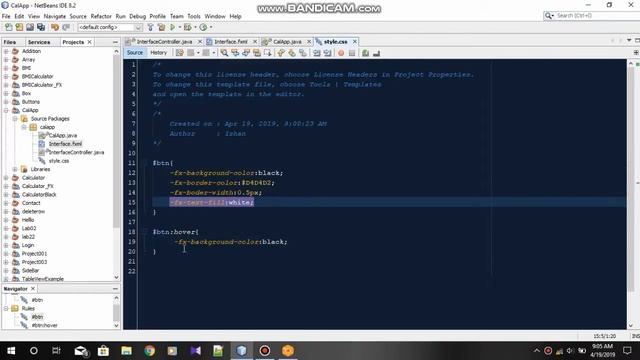Click the Build Project hammer icon
640x360 pixels.
pos(151,27)
